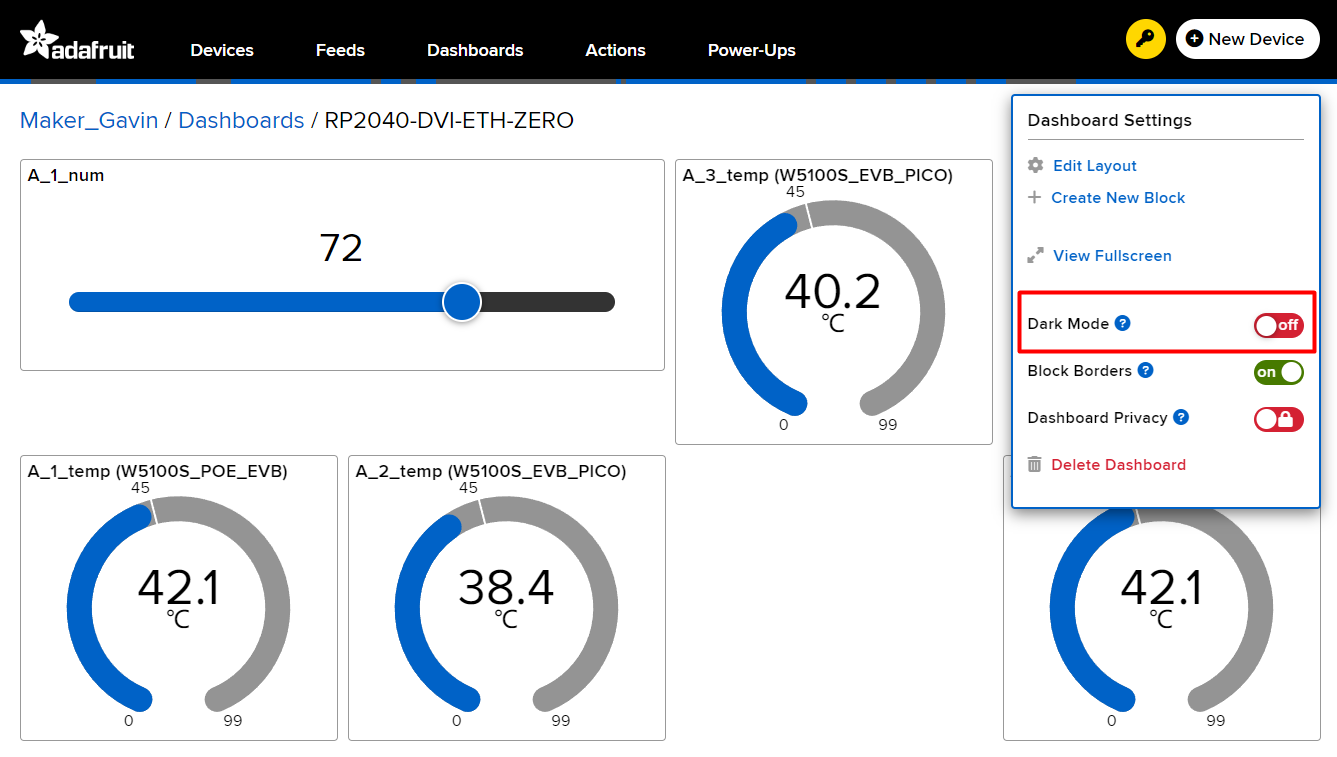Viewport: 1337px width, 757px height.
Task: Open the Feeds menu
Action: 340,50
